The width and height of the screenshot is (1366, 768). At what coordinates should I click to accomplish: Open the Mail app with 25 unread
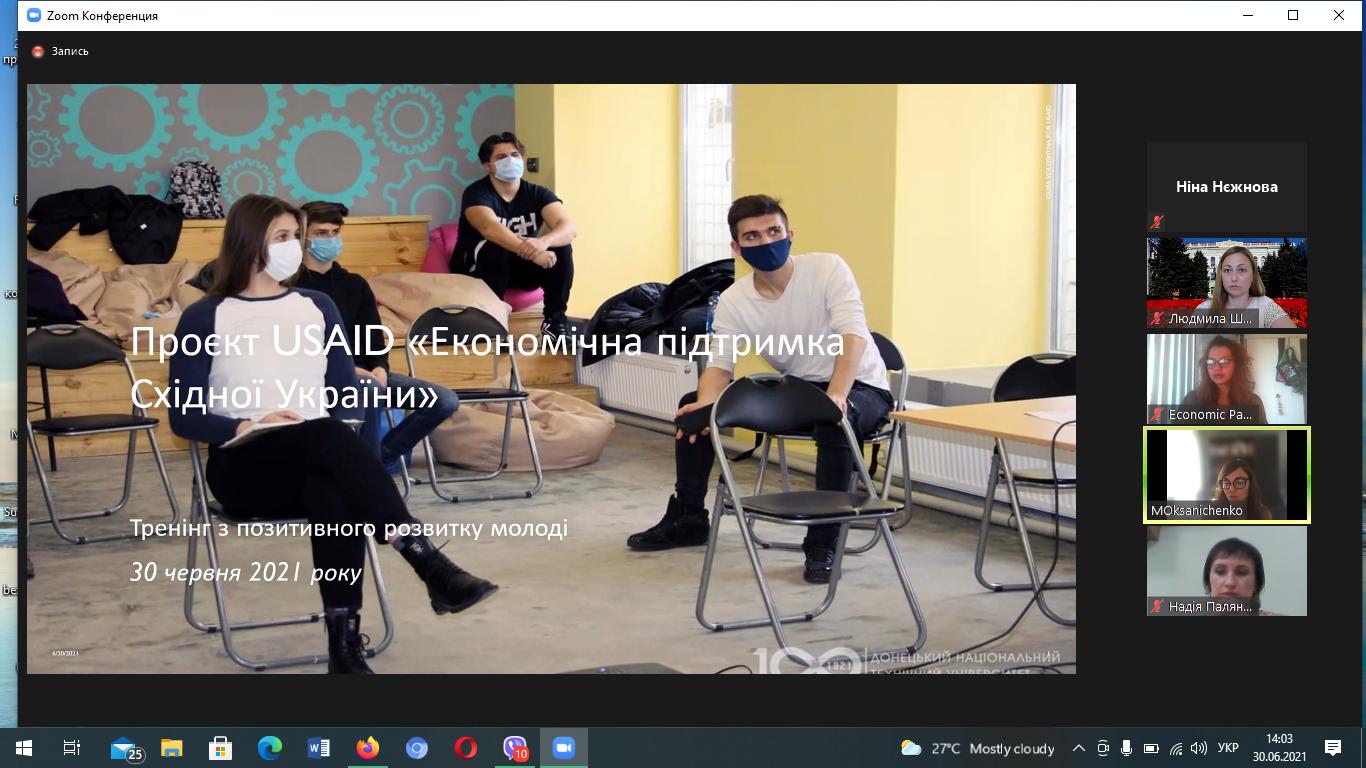pyautogui.click(x=126, y=748)
